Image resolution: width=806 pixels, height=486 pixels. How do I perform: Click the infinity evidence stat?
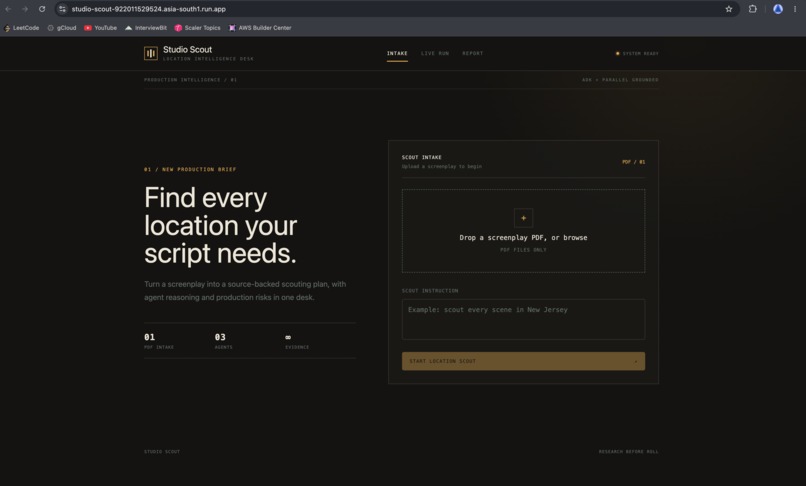tap(288, 337)
